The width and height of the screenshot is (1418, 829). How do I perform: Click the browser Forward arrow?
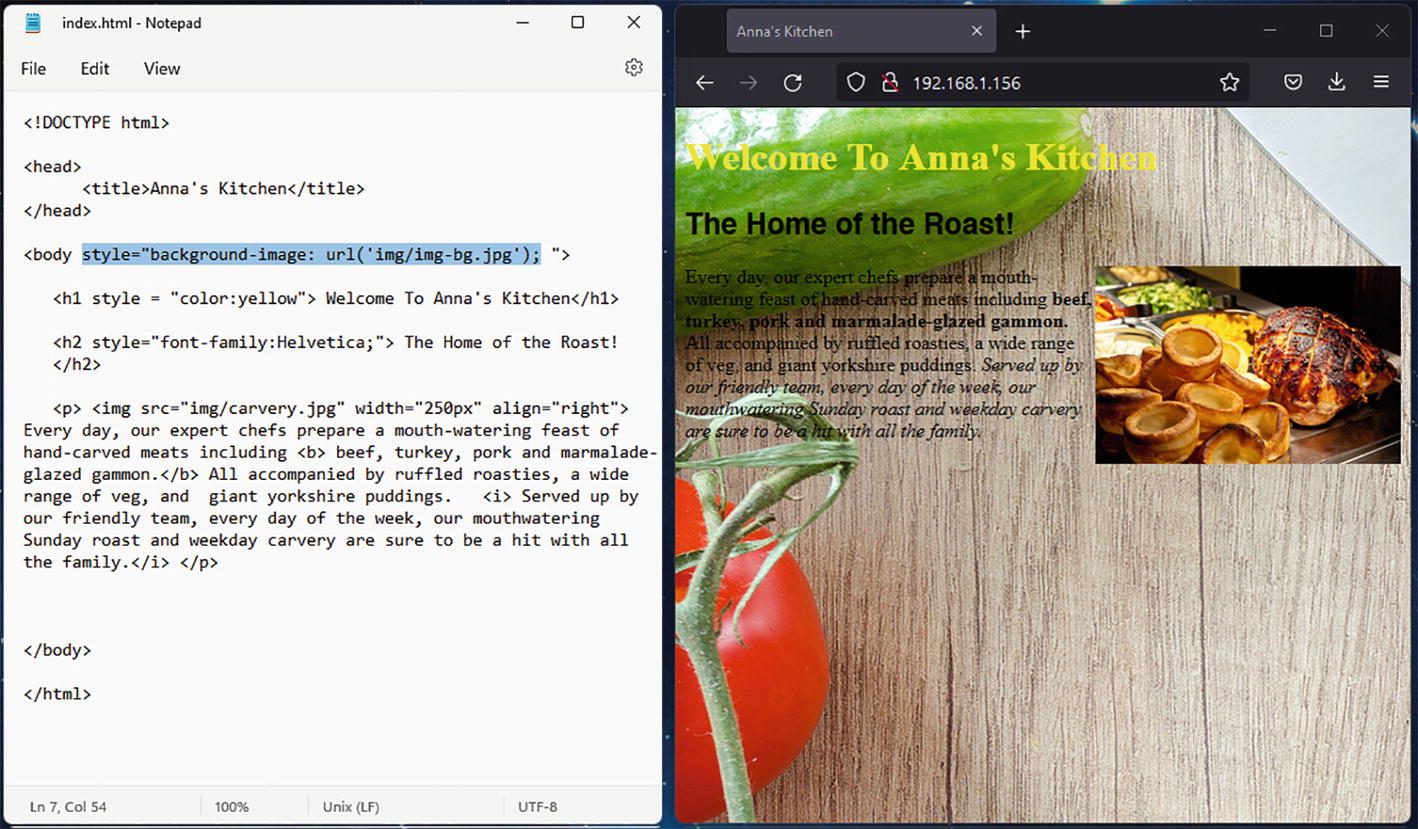coord(748,83)
